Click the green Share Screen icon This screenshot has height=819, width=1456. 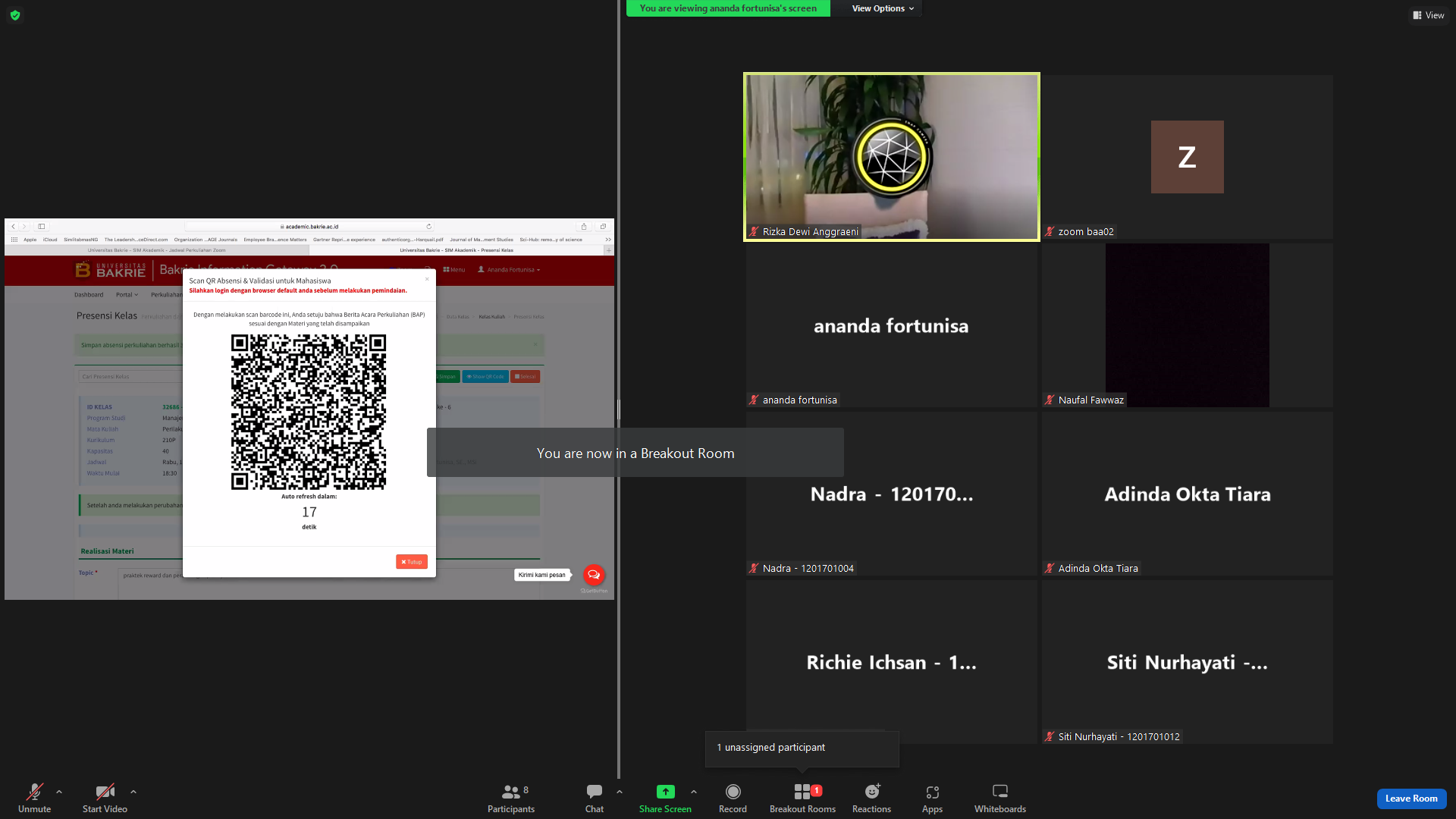click(665, 792)
